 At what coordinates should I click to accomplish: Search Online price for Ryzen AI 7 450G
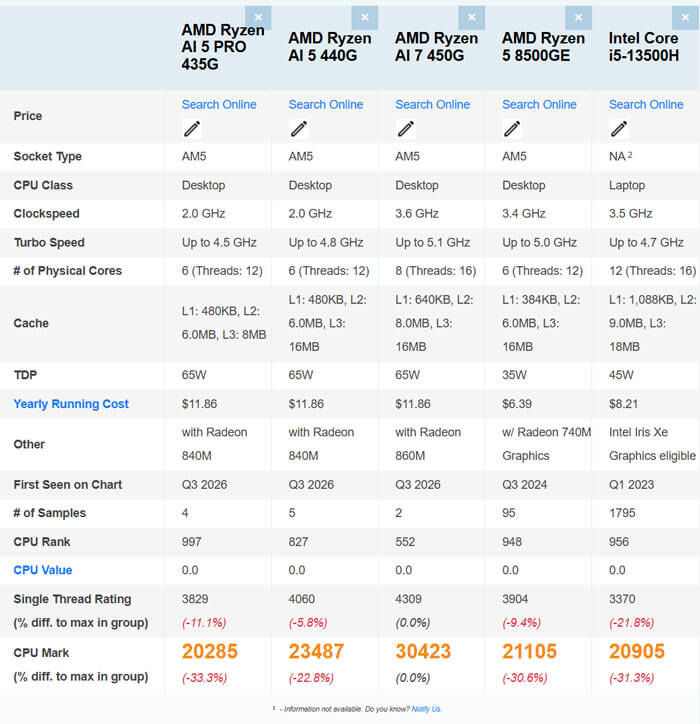pos(433,105)
